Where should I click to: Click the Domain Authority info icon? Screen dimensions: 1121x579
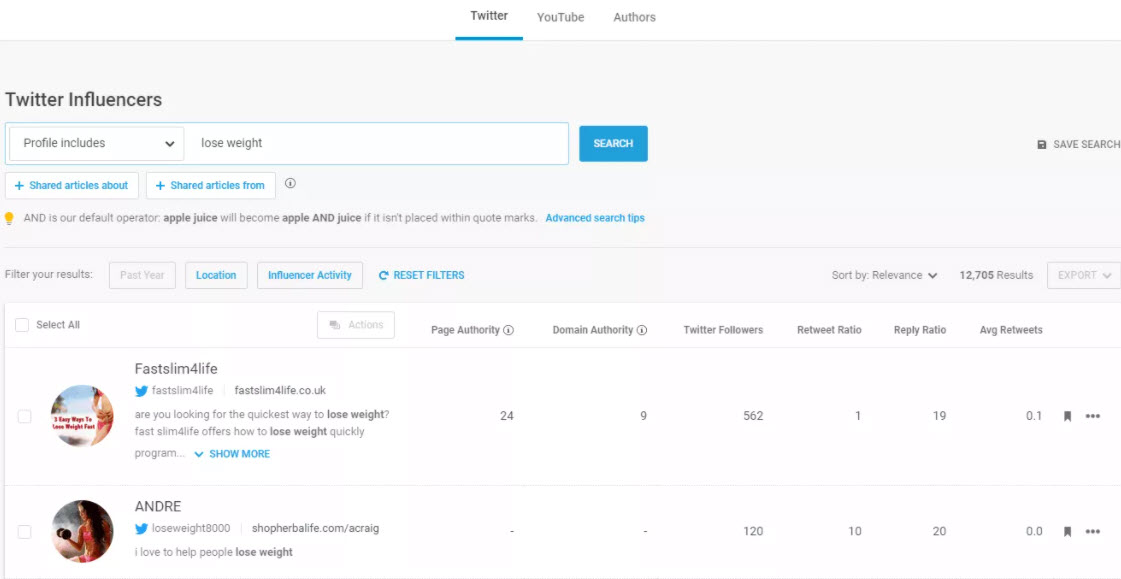pos(642,330)
